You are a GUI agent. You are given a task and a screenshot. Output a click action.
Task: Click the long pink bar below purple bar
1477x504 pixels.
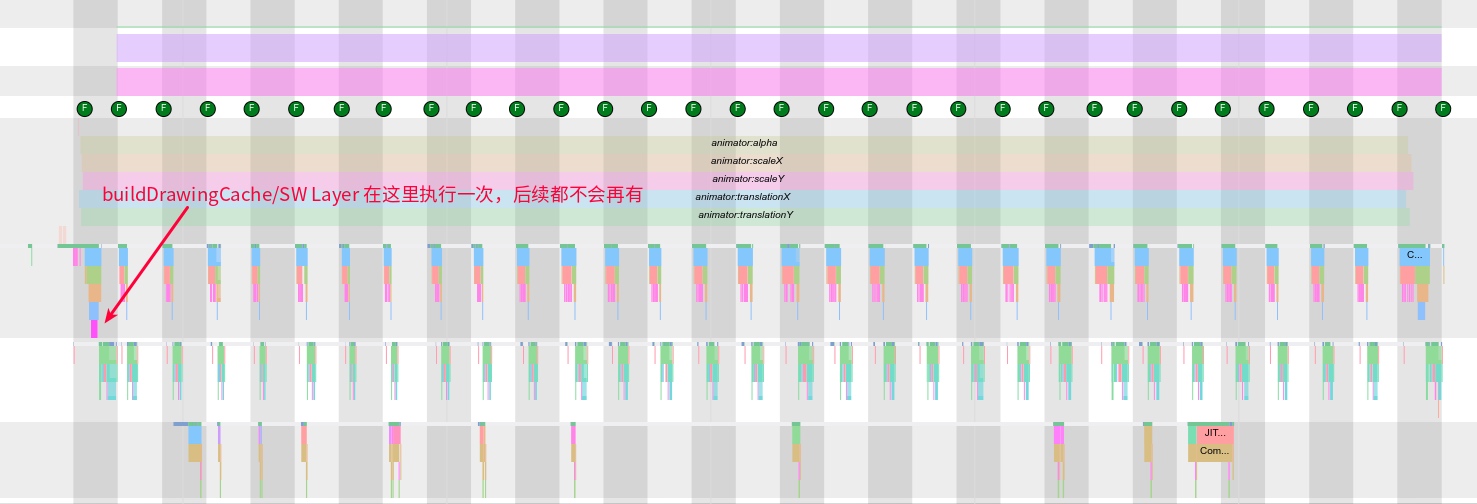(x=778, y=81)
